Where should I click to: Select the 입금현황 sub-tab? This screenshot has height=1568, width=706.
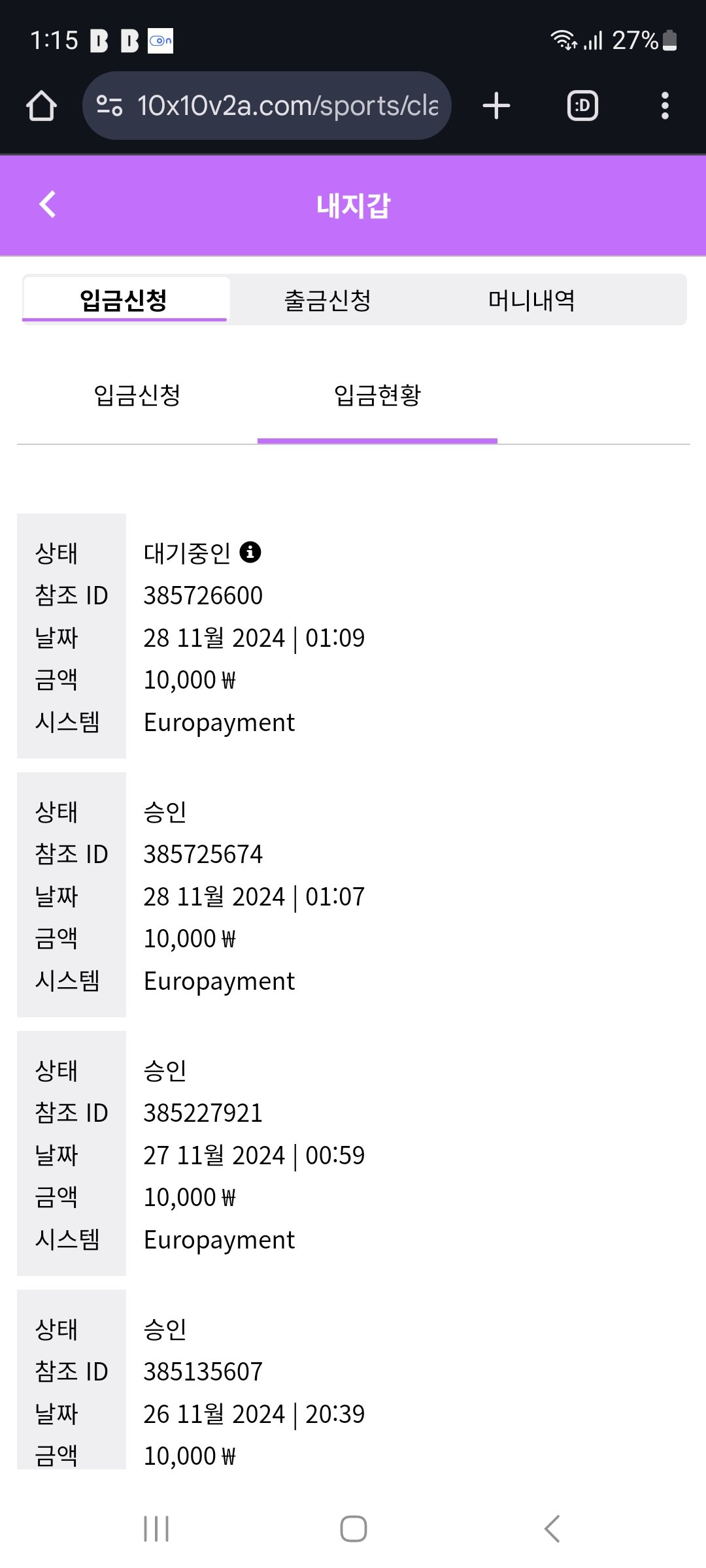pyautogui.click(x=377, y=395)
